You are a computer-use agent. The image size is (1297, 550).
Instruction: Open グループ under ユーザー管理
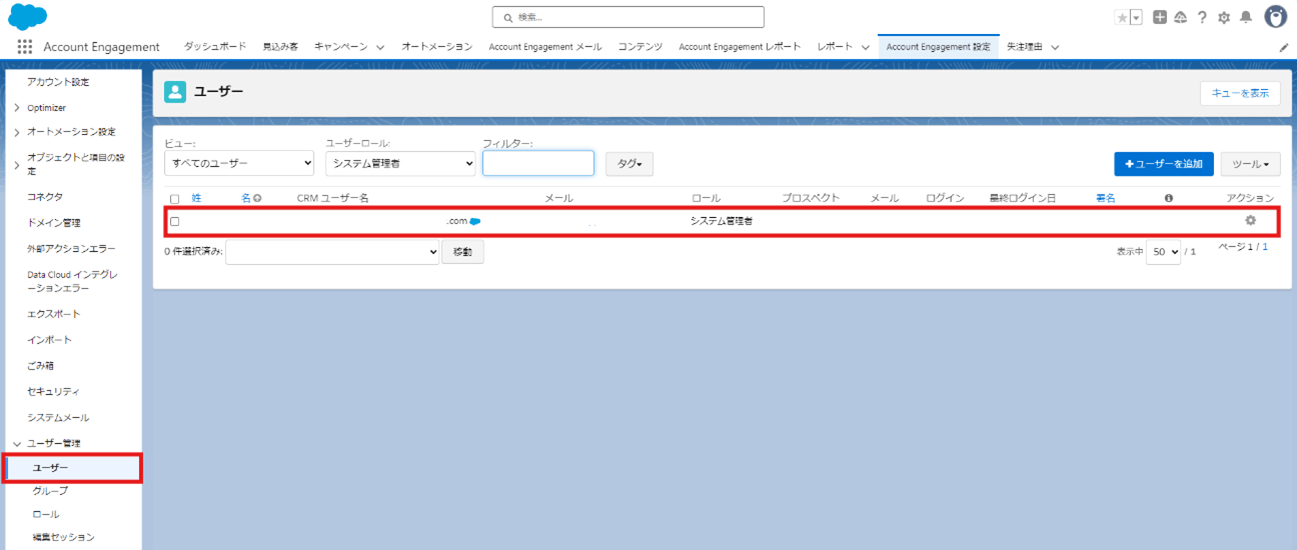[50, 491]
